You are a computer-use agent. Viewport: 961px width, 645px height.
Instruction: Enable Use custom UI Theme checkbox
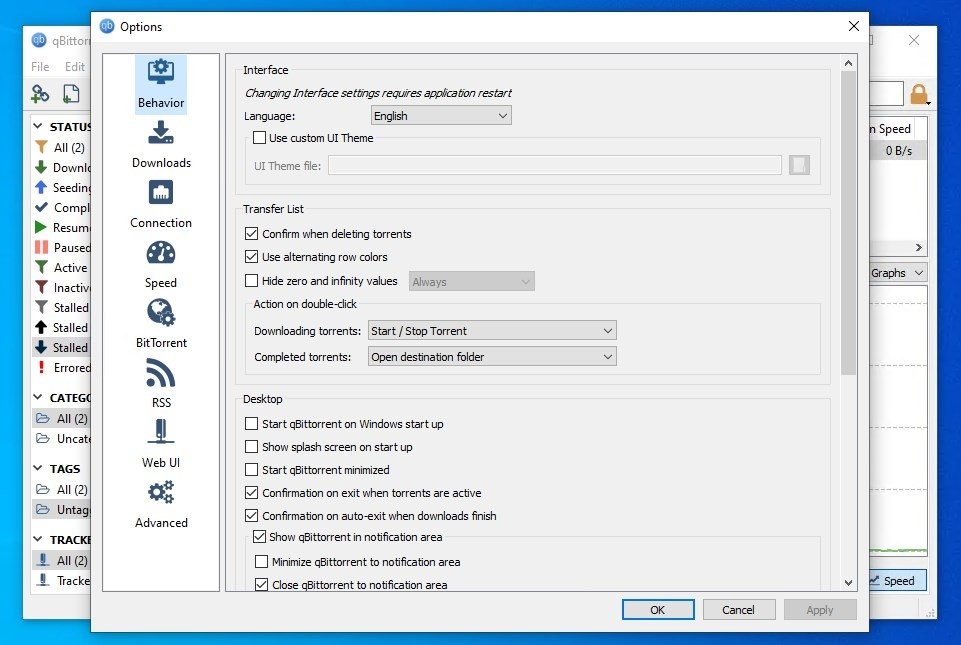pyautogui.click(x=260, y=138)
